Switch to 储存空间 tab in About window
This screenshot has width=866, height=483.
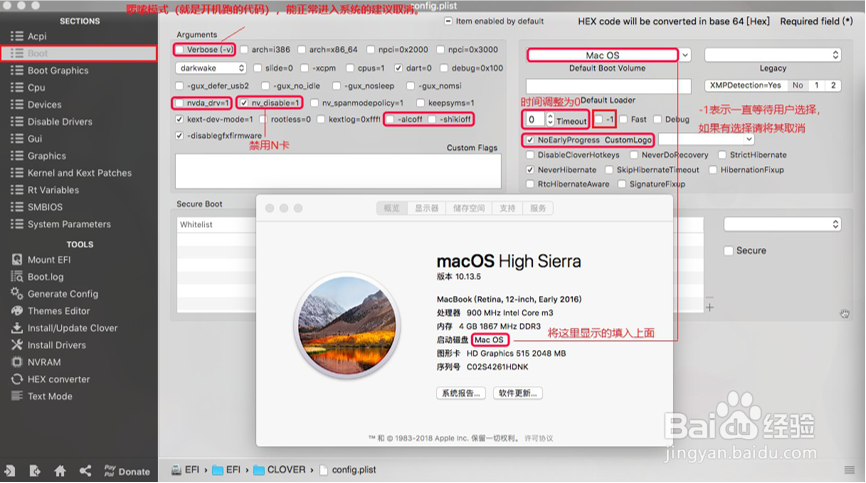(469, 208)
